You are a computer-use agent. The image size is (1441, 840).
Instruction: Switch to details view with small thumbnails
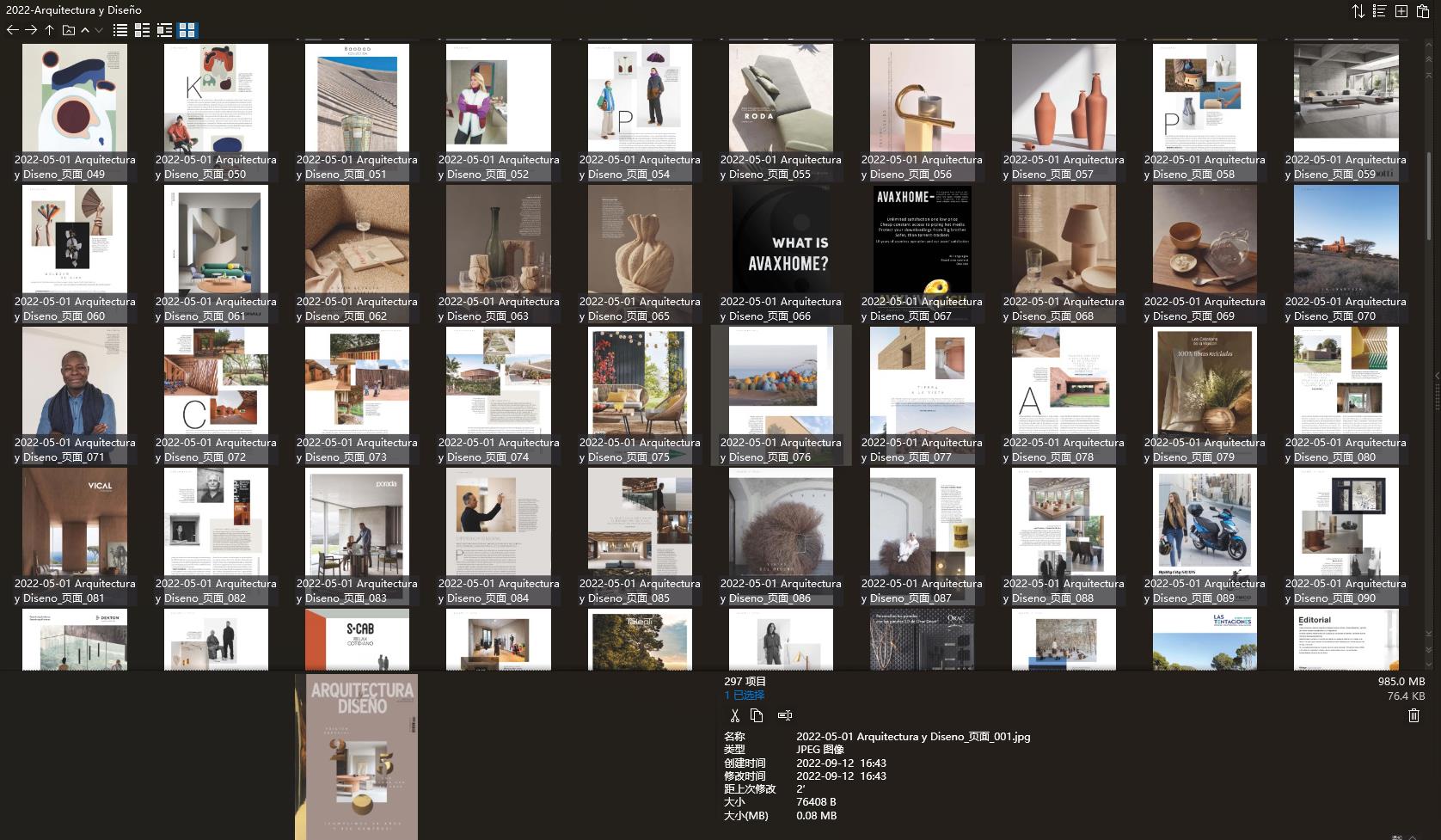143,30
